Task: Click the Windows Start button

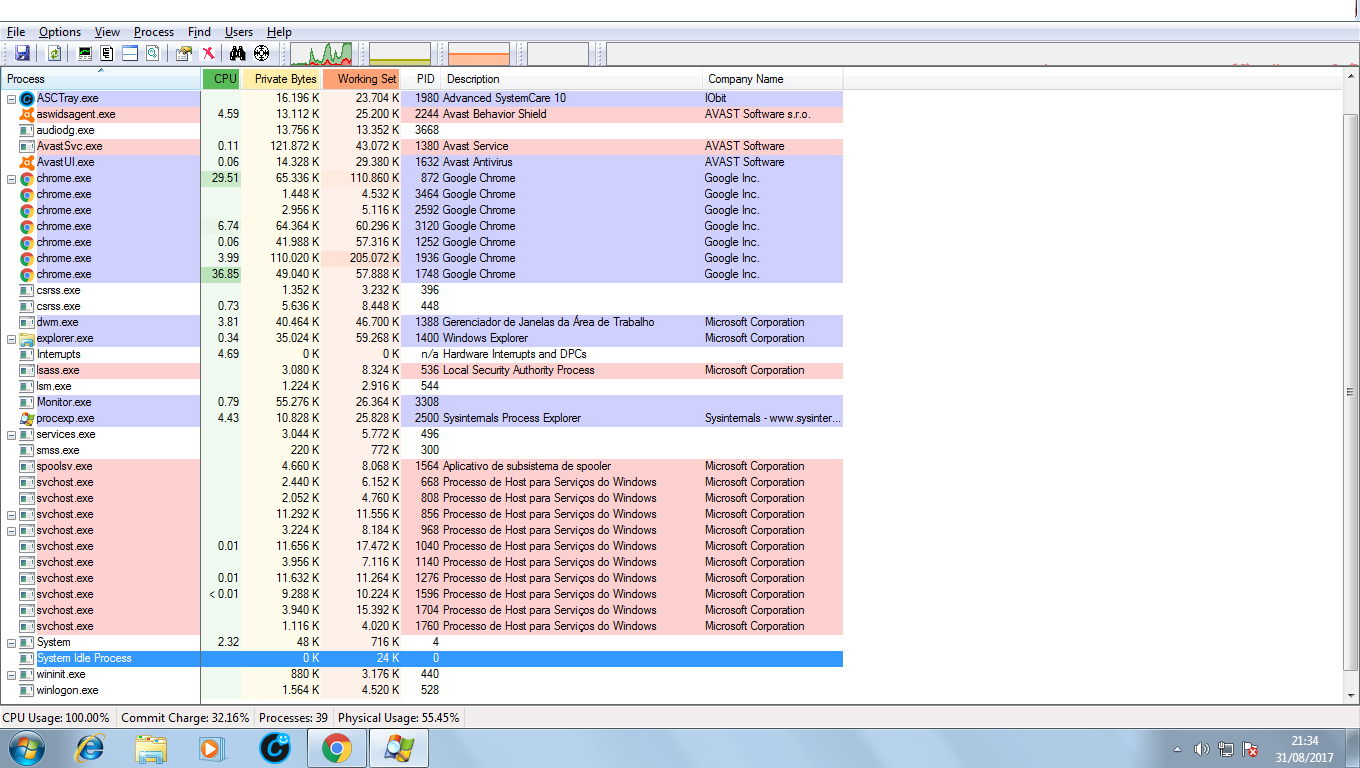Action: tap(26, 748)
